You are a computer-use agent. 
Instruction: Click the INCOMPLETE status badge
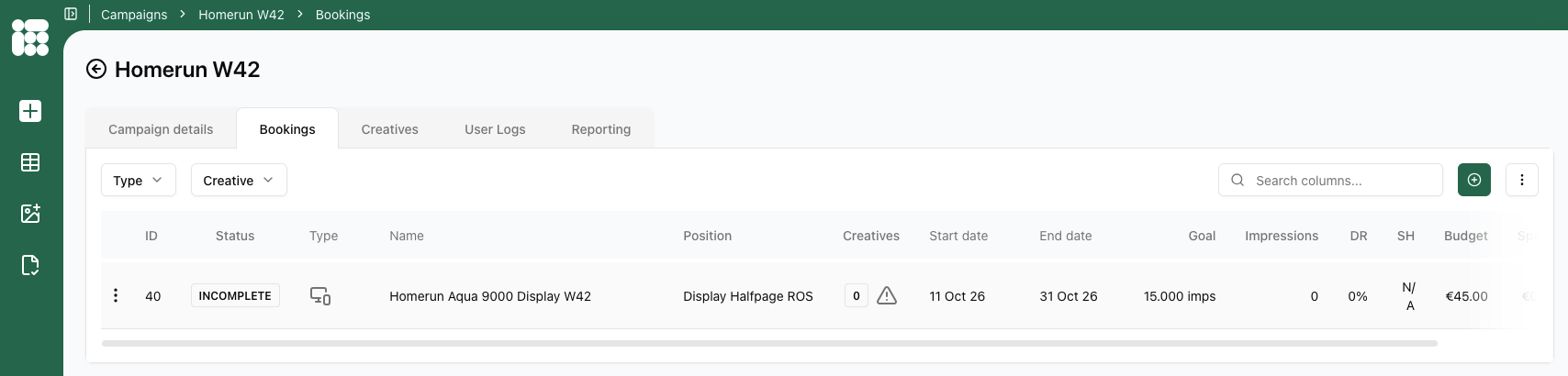click(235, 295)
